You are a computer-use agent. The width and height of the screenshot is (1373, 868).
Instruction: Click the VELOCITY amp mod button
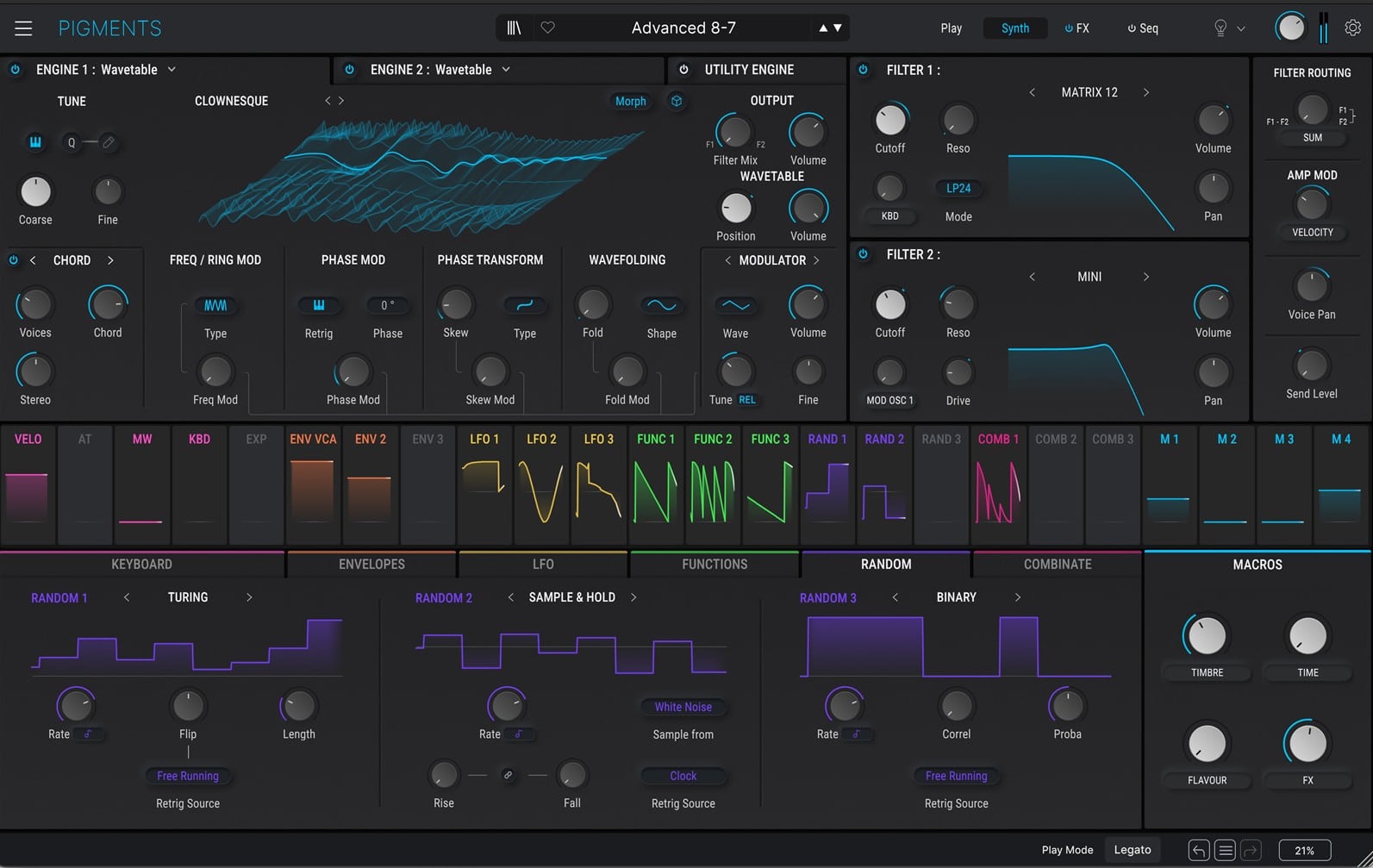(x=1313, y=233)
